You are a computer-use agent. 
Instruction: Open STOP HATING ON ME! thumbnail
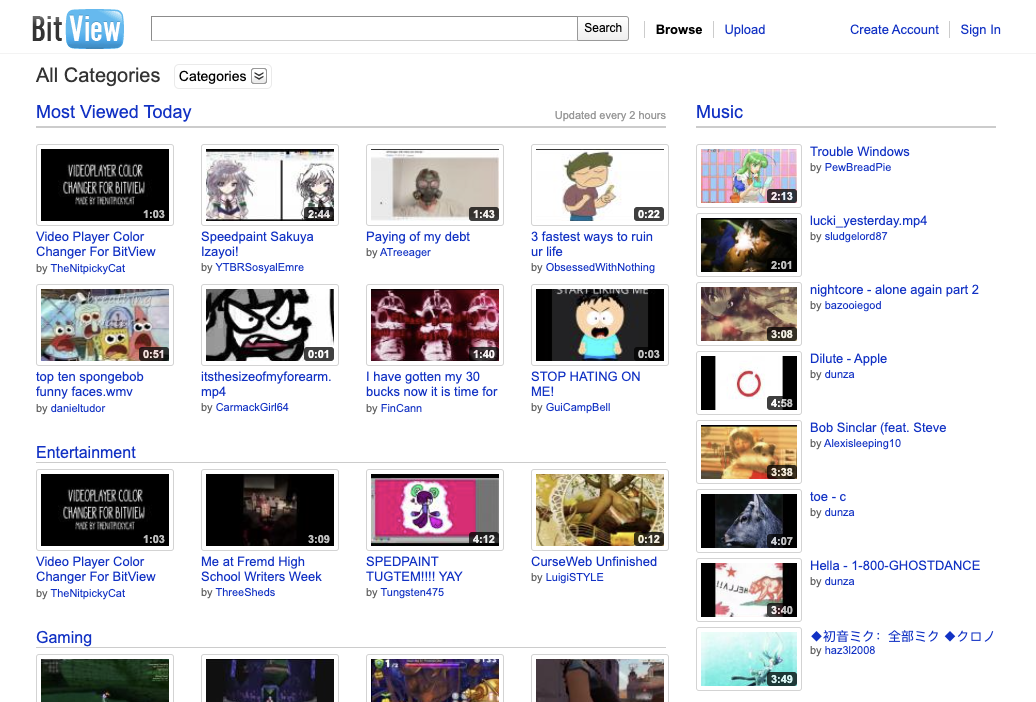[600, 325]
